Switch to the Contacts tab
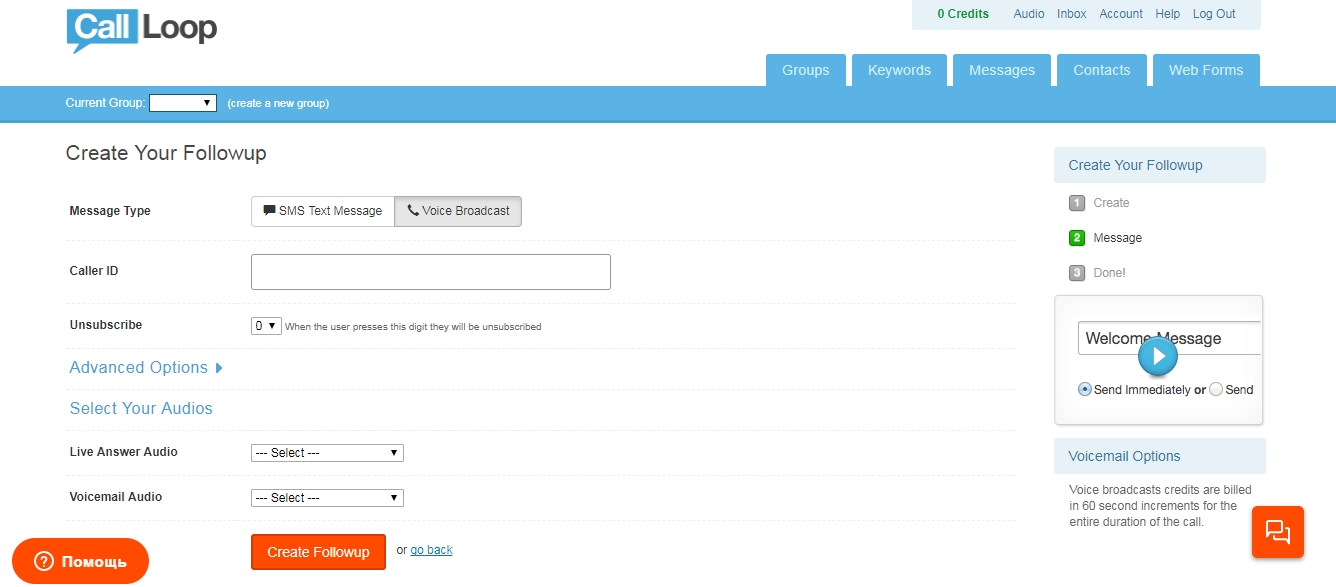This screenshot has height=587, width=1336. [1102, 70]
